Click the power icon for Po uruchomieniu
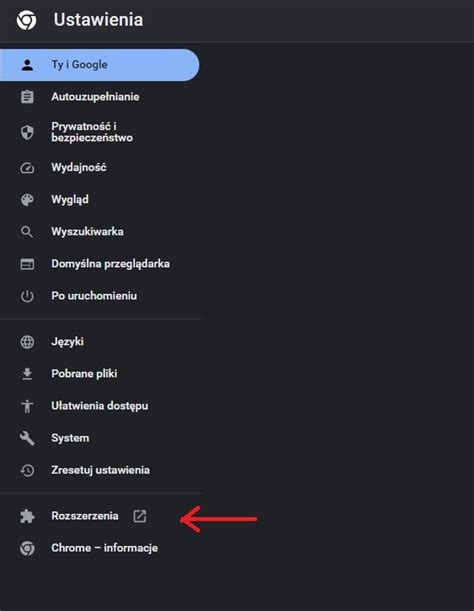This screenshot has width=474, height=611. [x=27, y=296]
